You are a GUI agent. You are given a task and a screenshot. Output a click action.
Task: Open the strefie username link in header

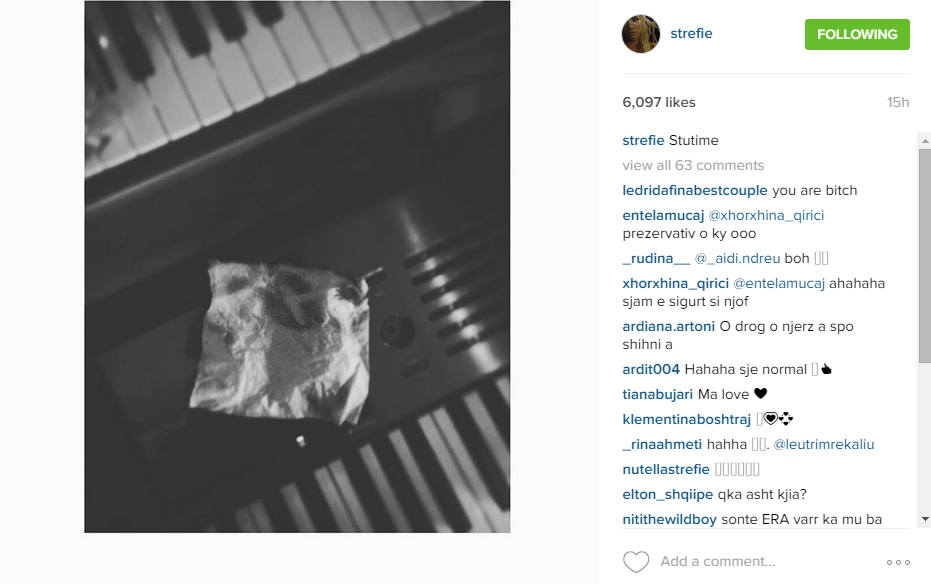click(x=691, y=33)
